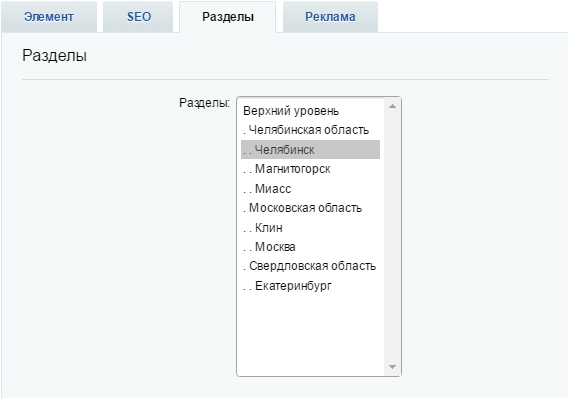Choose Московская область section

[310, 208]
